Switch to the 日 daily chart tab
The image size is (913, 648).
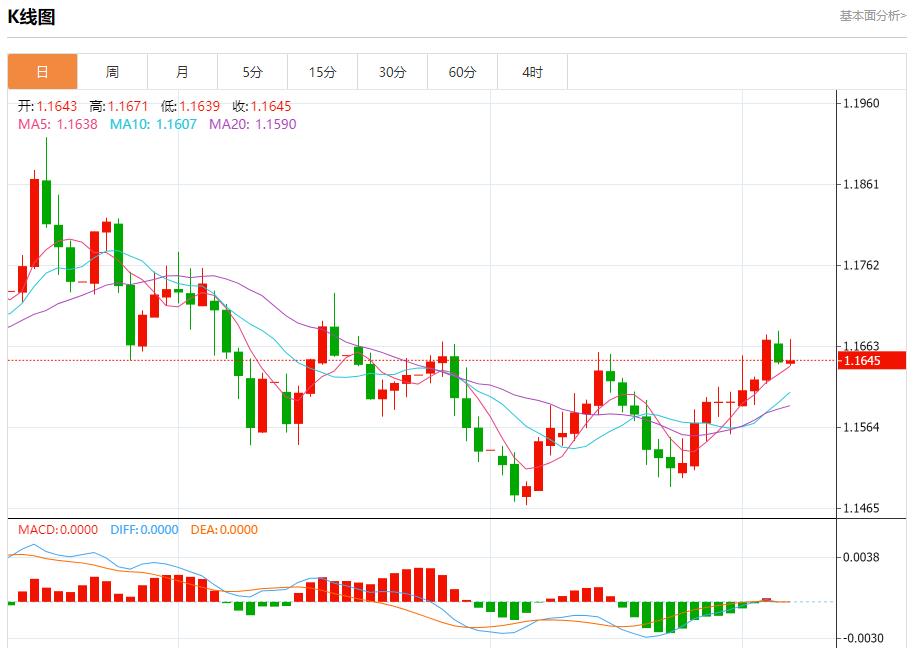tap(42, 72)
